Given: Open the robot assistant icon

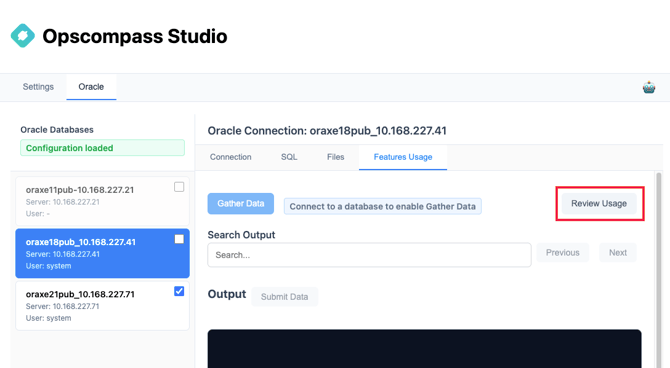Looking at the screenshot, I should (x=649, y=87).
